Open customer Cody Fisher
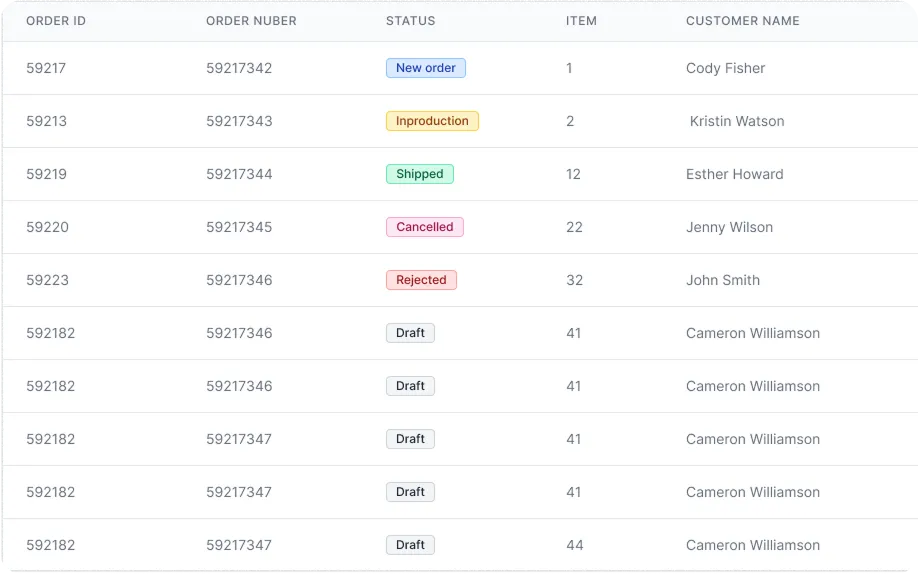Viewport: 918px width, 574px height. [x=725, y=68]
